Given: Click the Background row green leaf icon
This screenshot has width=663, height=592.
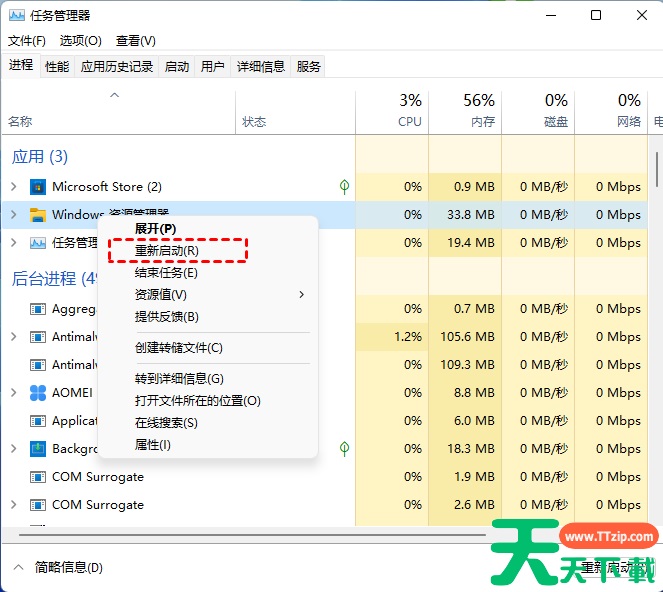Looking at the screenshot, I should tap(345, 449).
